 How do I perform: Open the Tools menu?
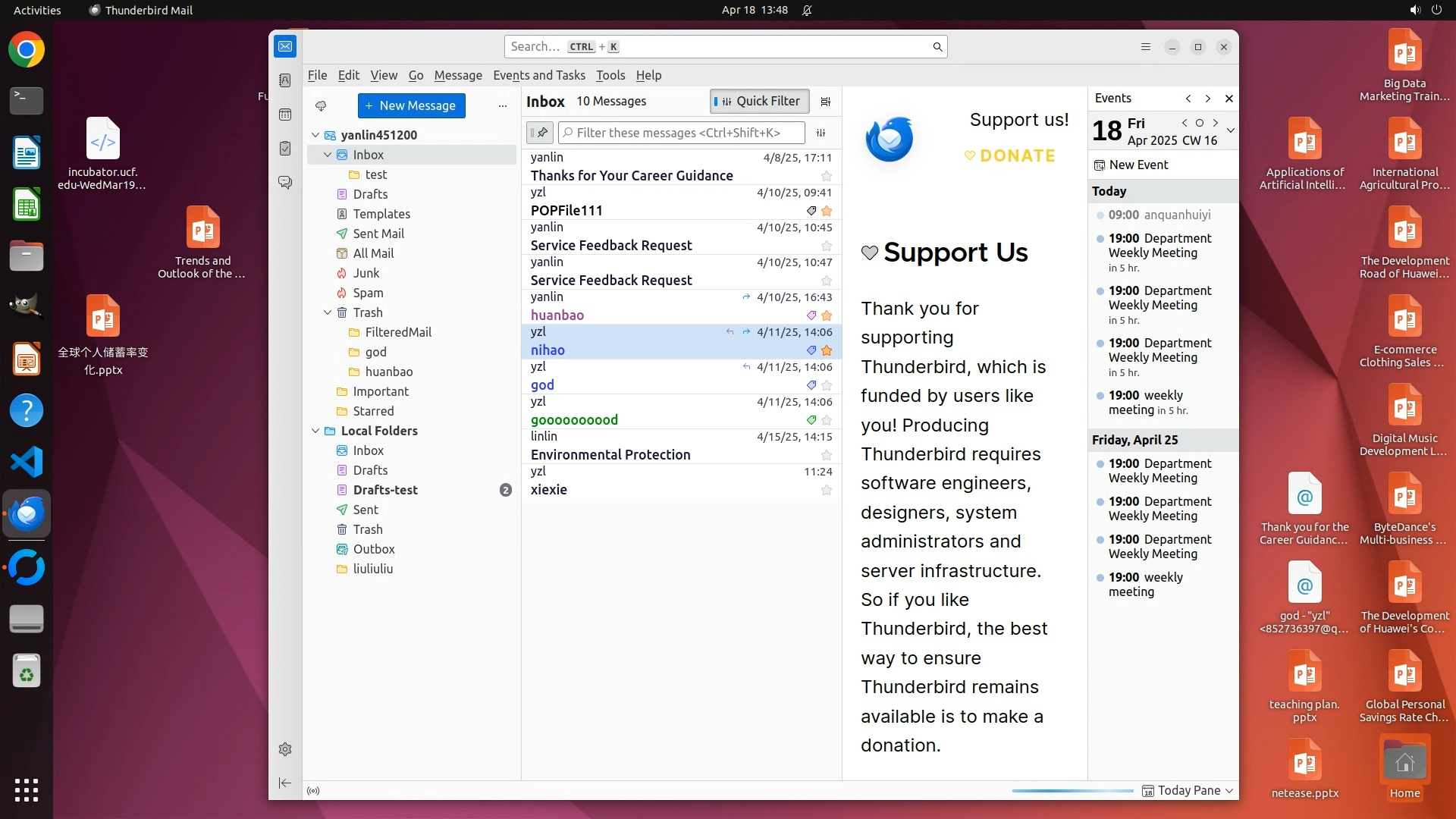click(x=610, y=75)
